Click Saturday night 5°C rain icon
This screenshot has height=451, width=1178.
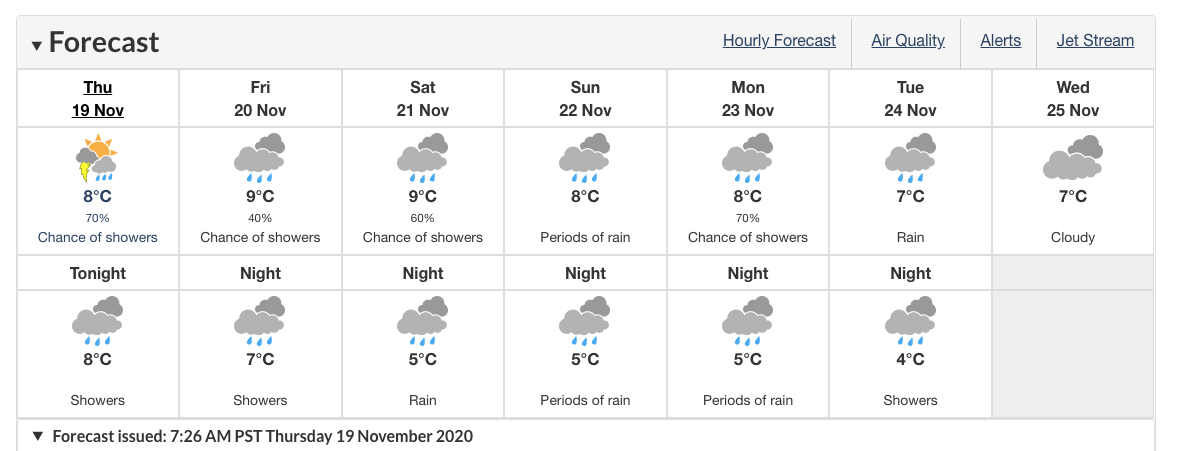(x=422, y=321)
